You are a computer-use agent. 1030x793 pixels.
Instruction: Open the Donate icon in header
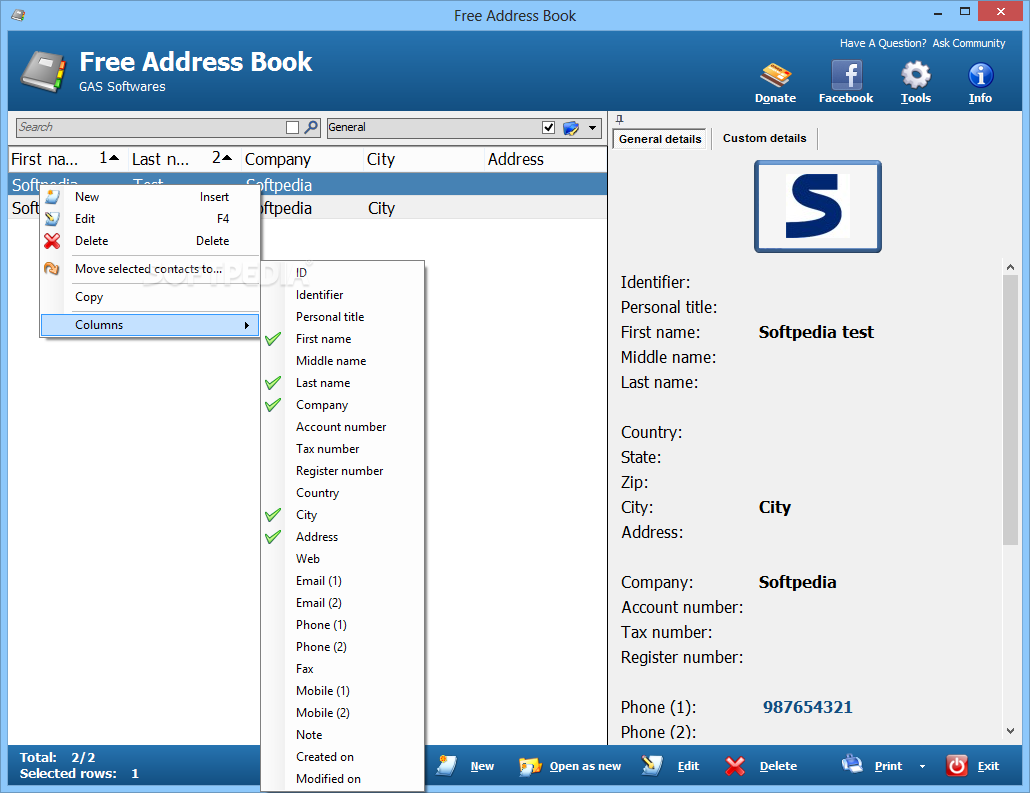[775, 75]
